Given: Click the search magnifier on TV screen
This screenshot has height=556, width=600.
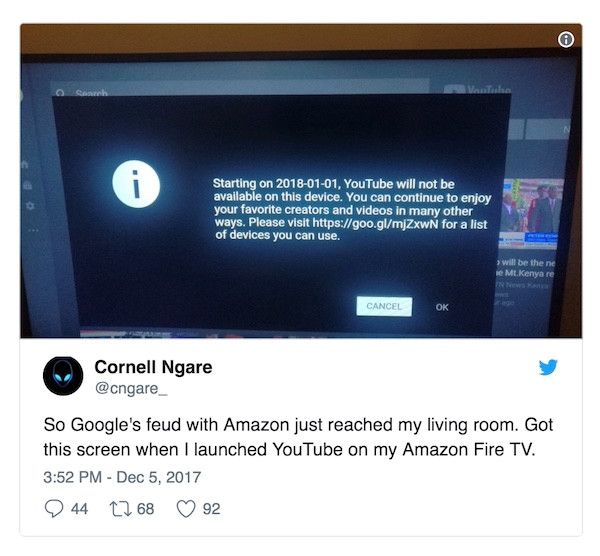Looking at the screenshot, I should [60, 93].
